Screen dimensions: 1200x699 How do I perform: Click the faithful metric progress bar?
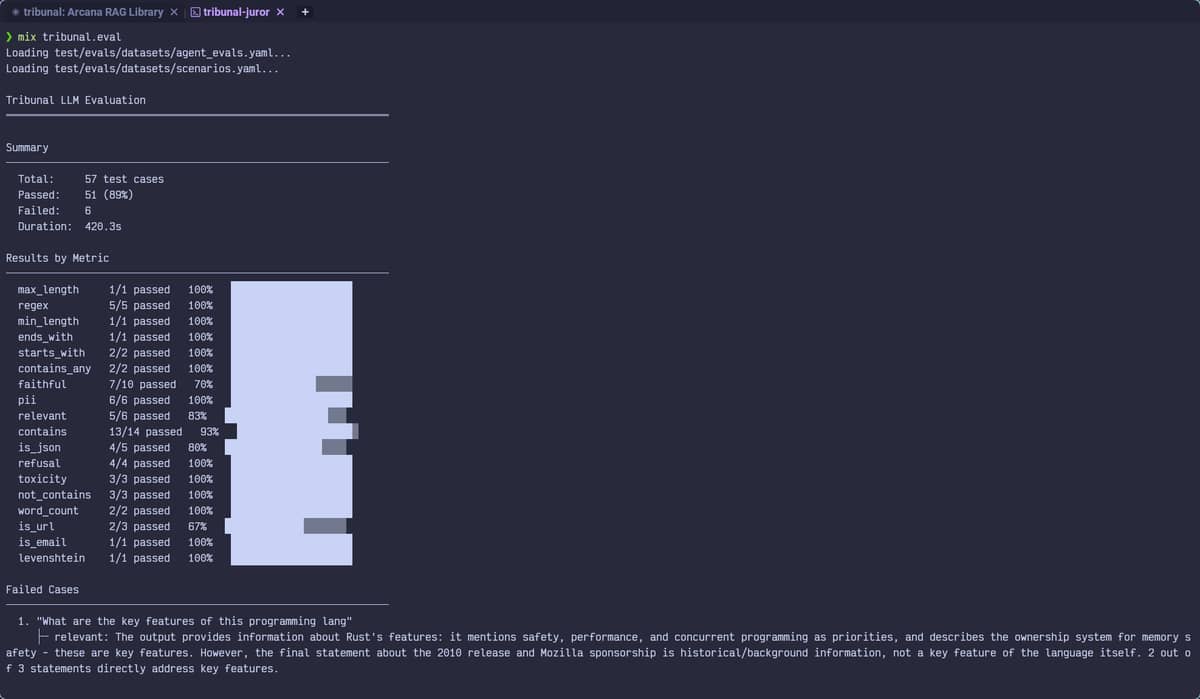click(290, 384)
